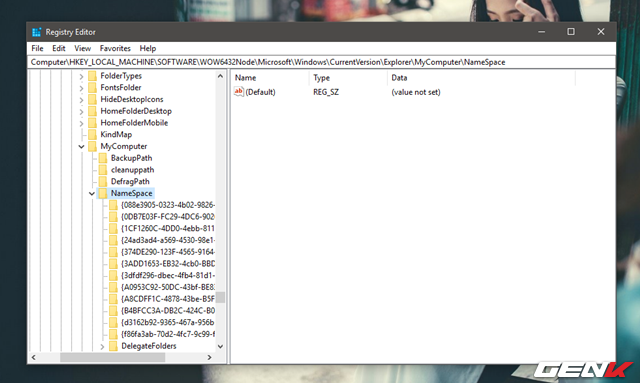Click the {A0953C92-50DC key folder icon
640x383 pixels.
[113, 287]
